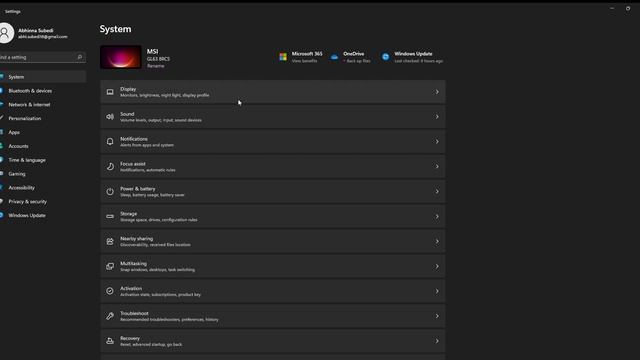
Task: Click the Windows Update circular icon in header
Action: (385, 57)
